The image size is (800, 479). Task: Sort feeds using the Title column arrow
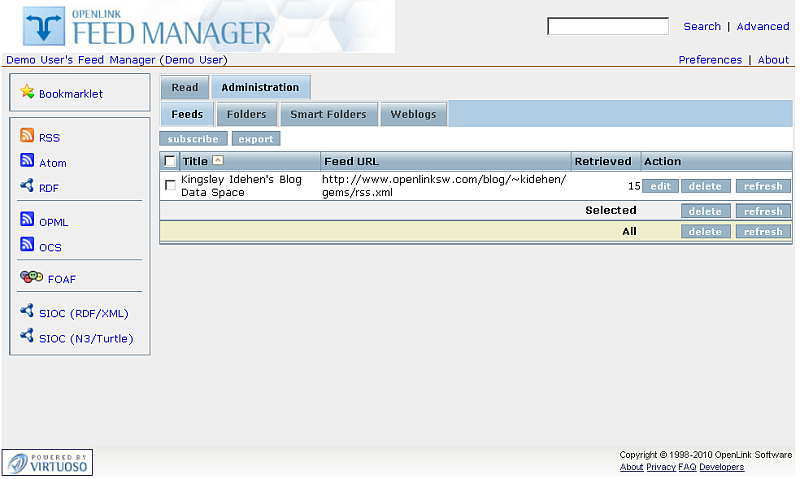(x=218, y=161)
